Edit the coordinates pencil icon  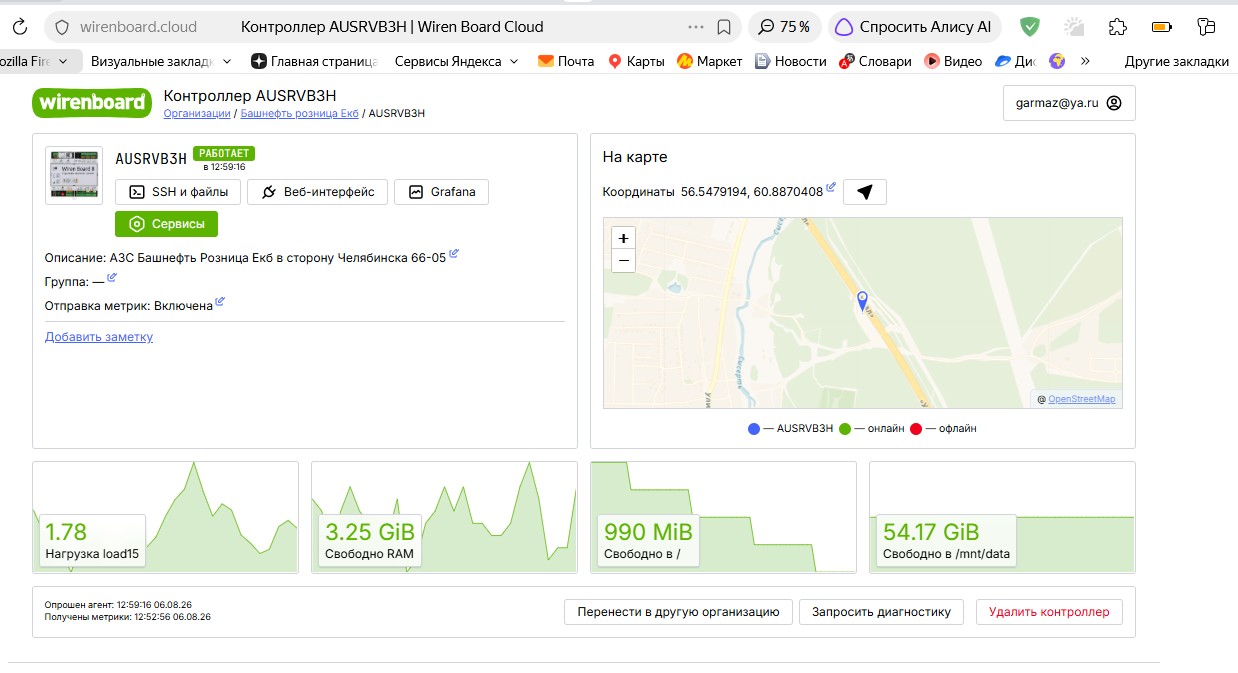point(831,187)
